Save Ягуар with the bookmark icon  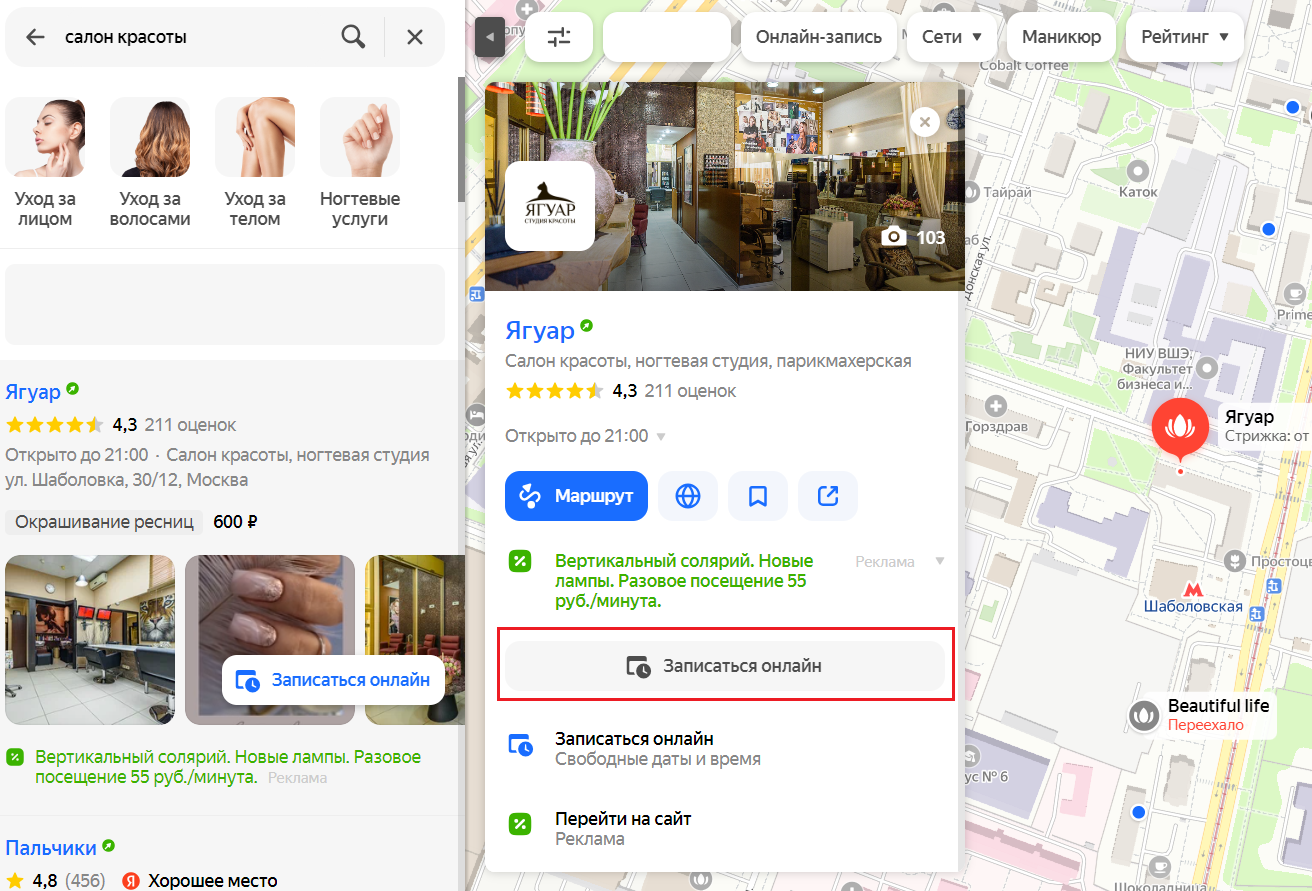coord(758,496)
